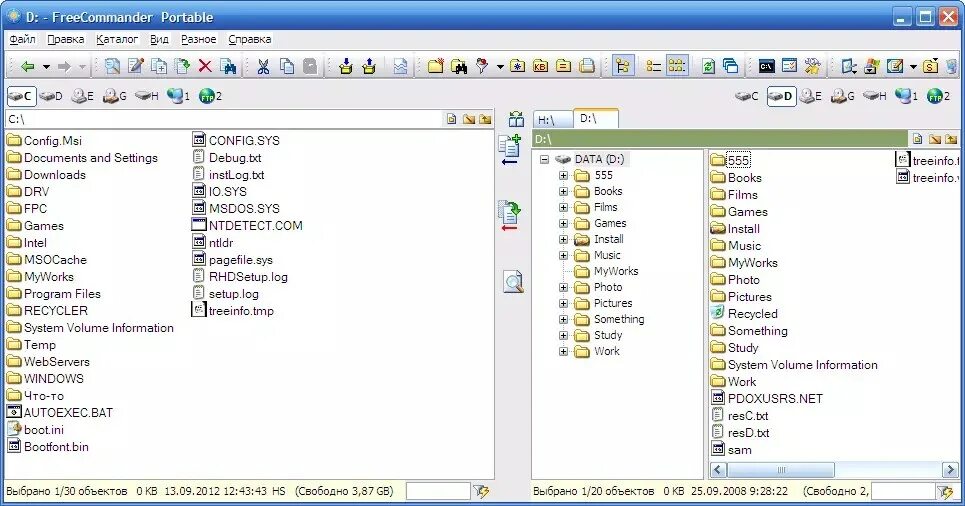
Task: Select MyWorks folder in the tree
Action: tap(615, 271)
